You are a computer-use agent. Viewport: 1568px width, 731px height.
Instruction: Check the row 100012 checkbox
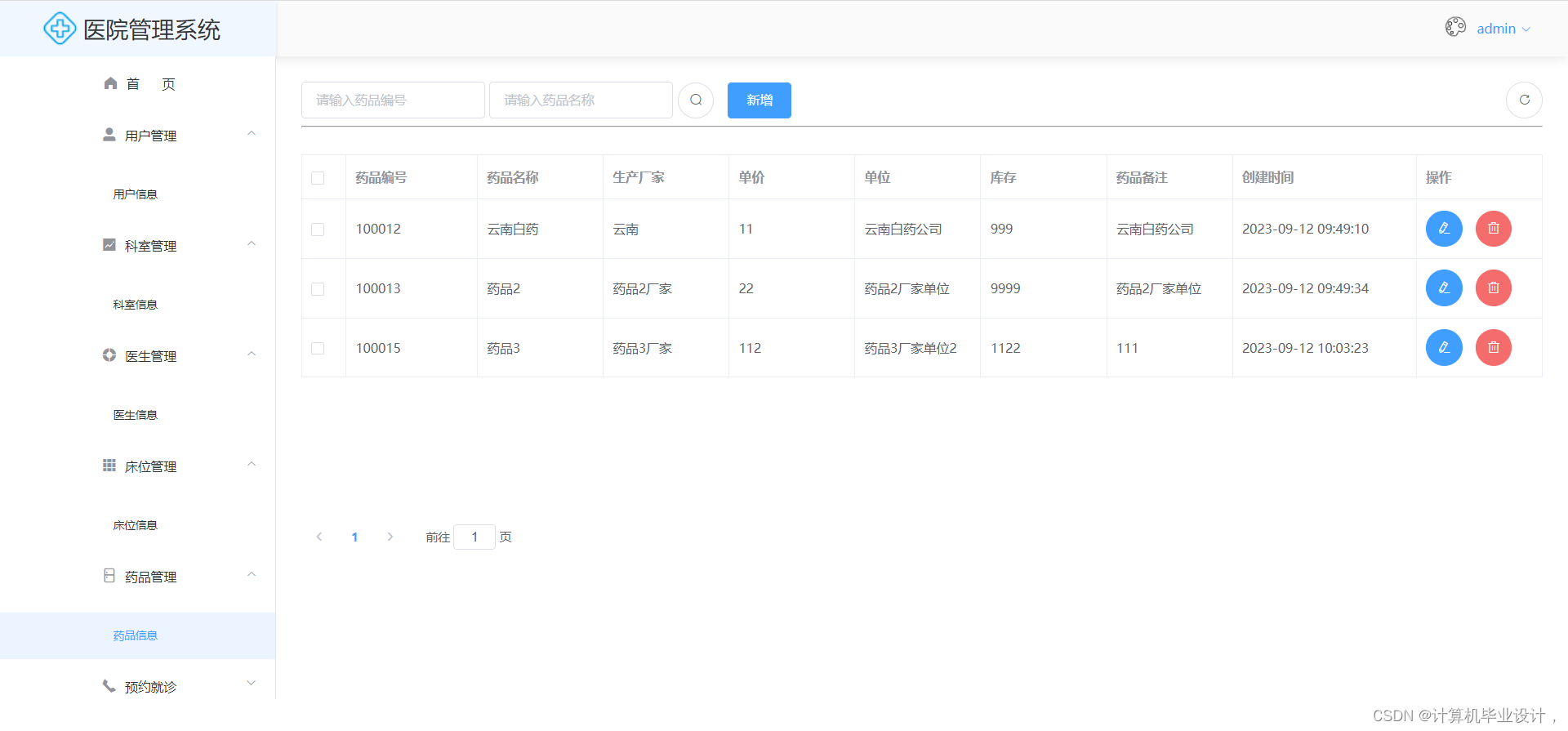tap(318, 230)
